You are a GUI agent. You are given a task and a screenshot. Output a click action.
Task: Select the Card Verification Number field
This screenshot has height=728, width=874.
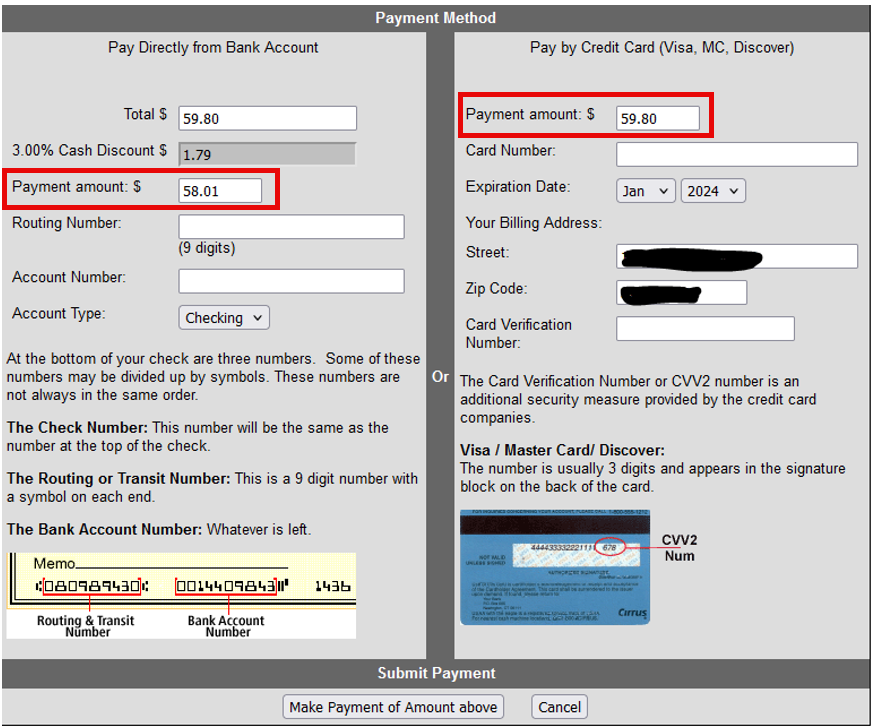point(705,329)
